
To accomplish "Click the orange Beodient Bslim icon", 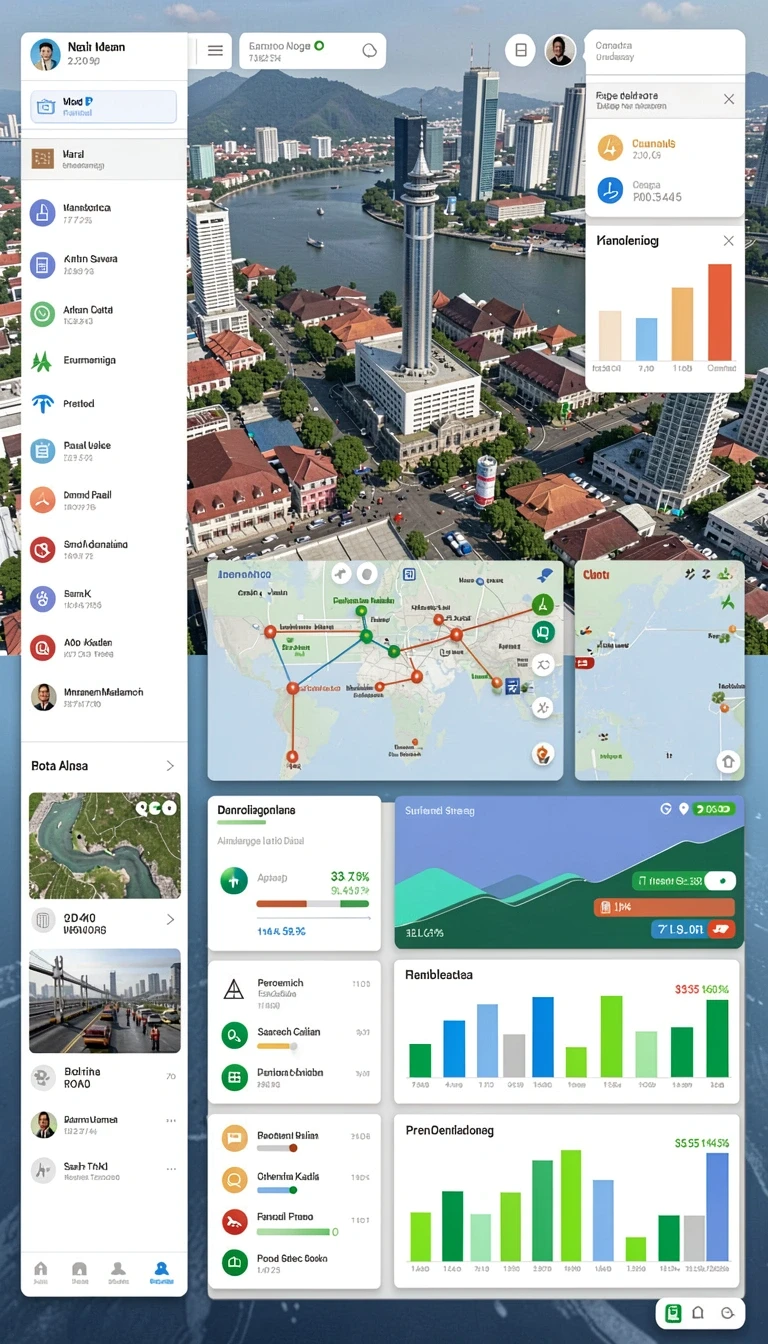I will (233, 1137).
